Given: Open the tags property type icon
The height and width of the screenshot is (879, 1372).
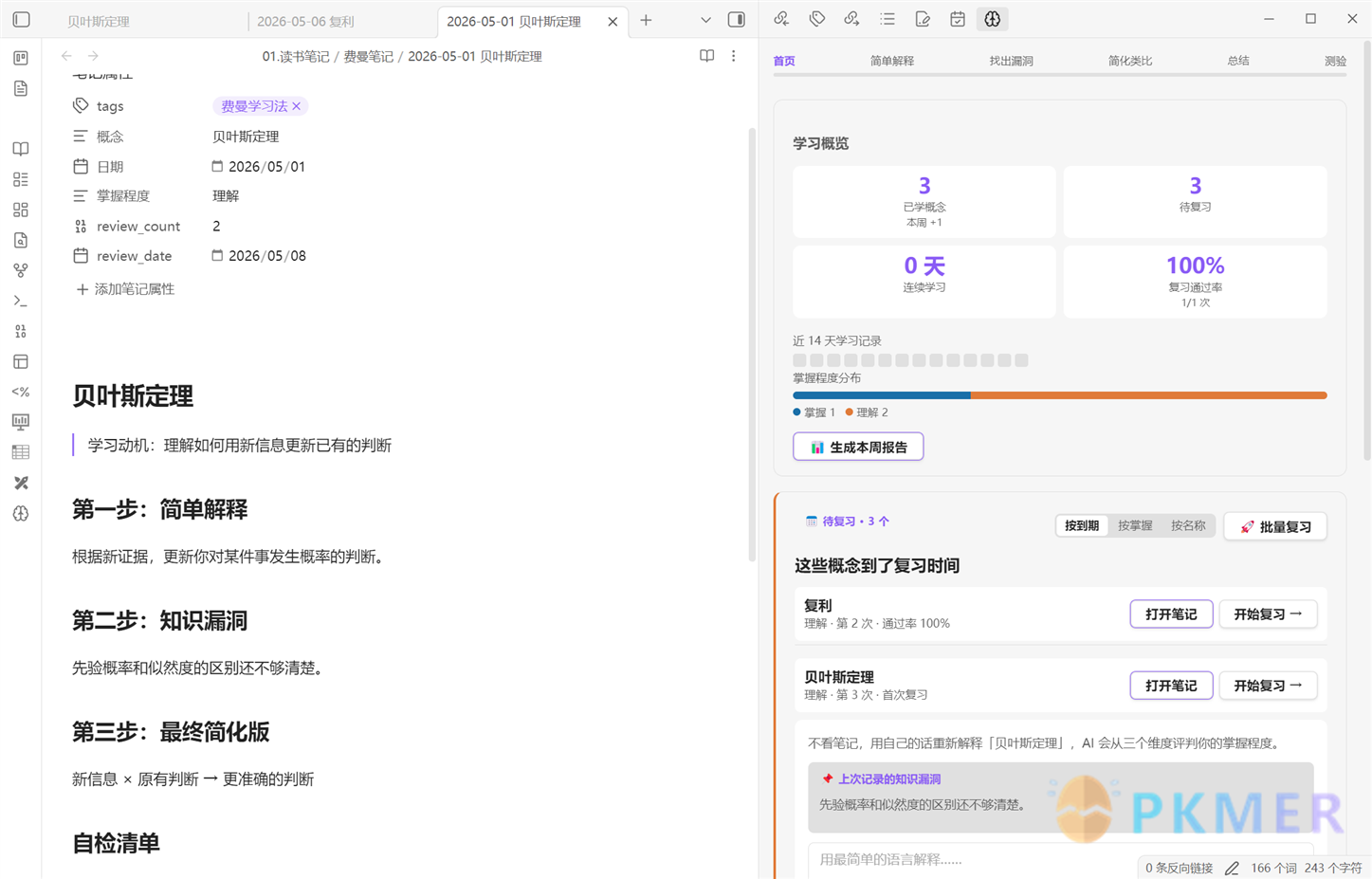Looking at the screenshot, I should pos(81,106).
